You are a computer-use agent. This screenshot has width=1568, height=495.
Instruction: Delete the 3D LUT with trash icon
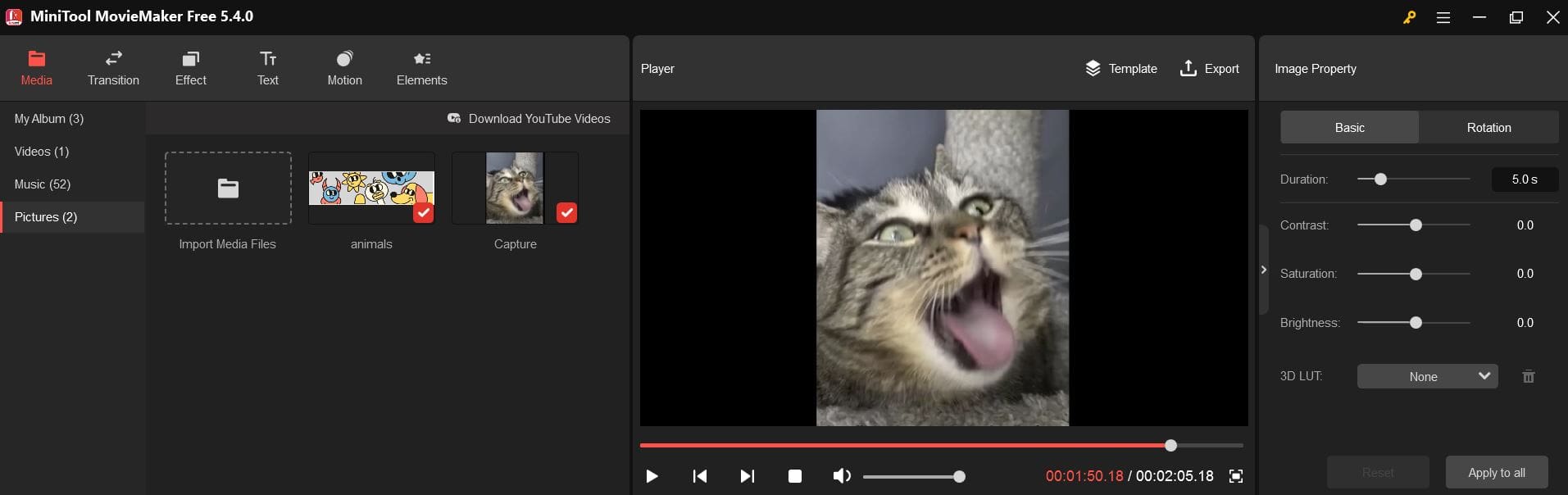pyautogui.click(x=1528, y=376)
